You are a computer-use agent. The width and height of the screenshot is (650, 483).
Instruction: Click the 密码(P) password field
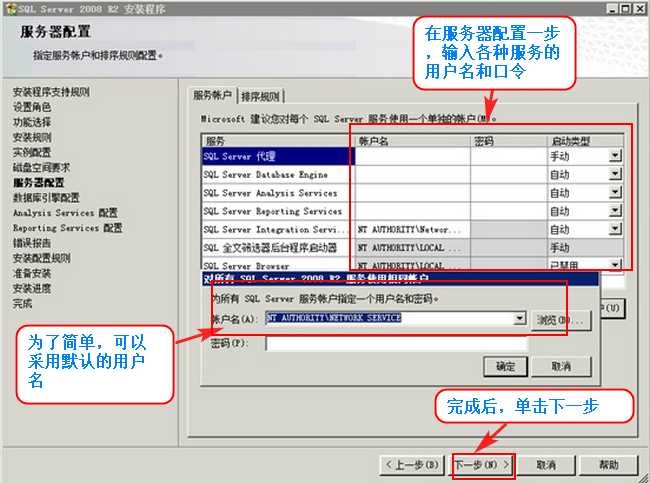(x=396, y=344)
